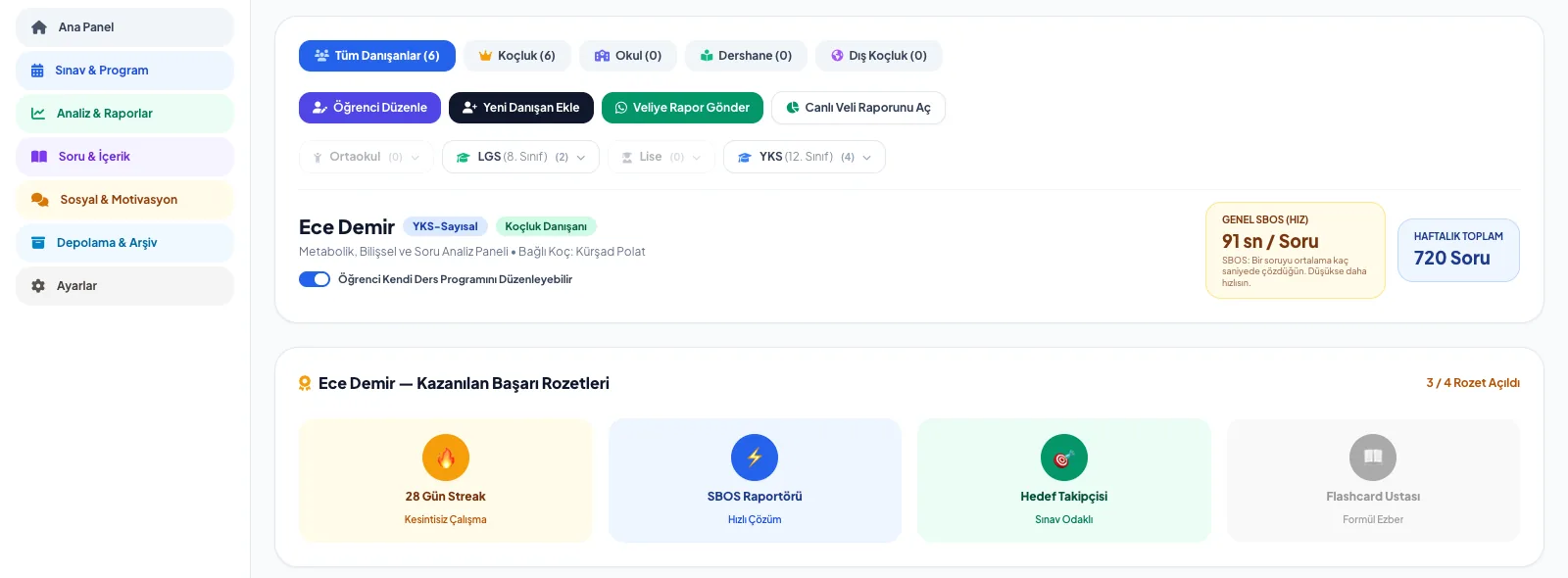1568x578 pixels.
Task: Click the 28 Gün Streak flame badge icon
Action: pyautogui.click(x=446, y=458)
